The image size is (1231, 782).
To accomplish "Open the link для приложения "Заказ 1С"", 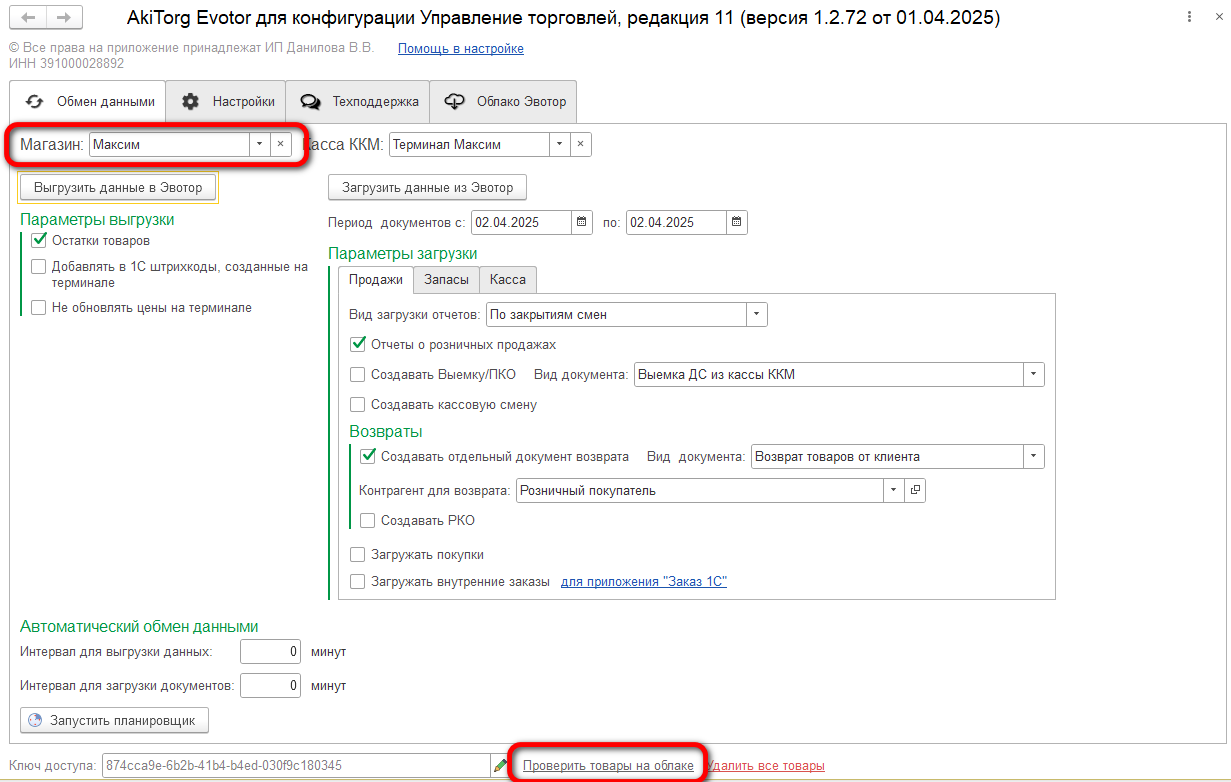I will coord(644,581).
